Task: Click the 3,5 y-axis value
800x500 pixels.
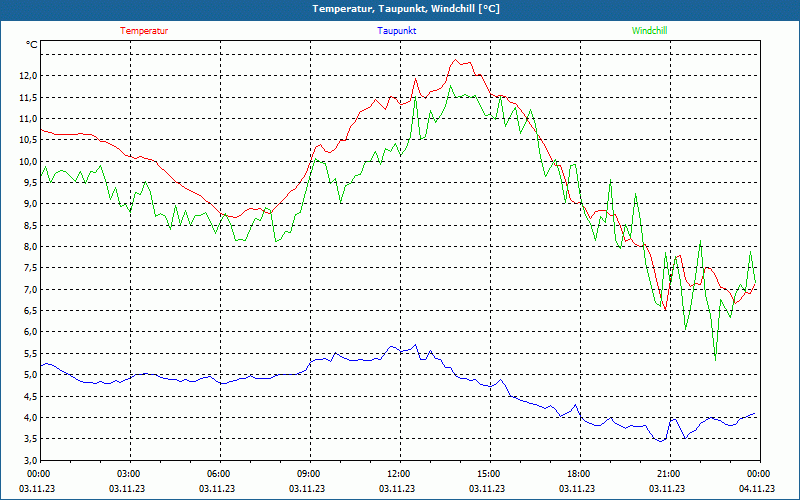Action: coord(30,439)
